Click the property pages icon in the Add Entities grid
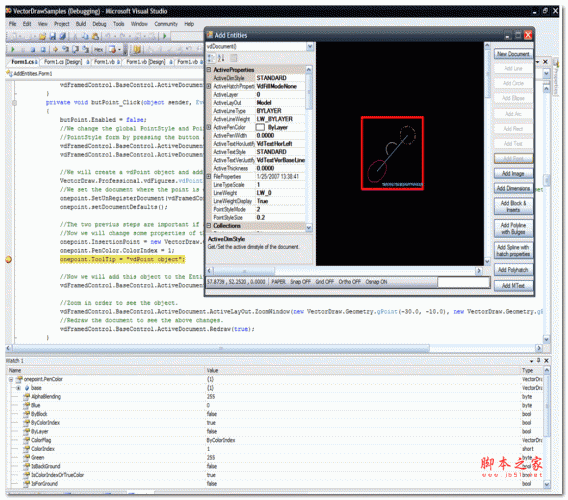The width and height of the screenshot is (568, 500). (234, 58)
